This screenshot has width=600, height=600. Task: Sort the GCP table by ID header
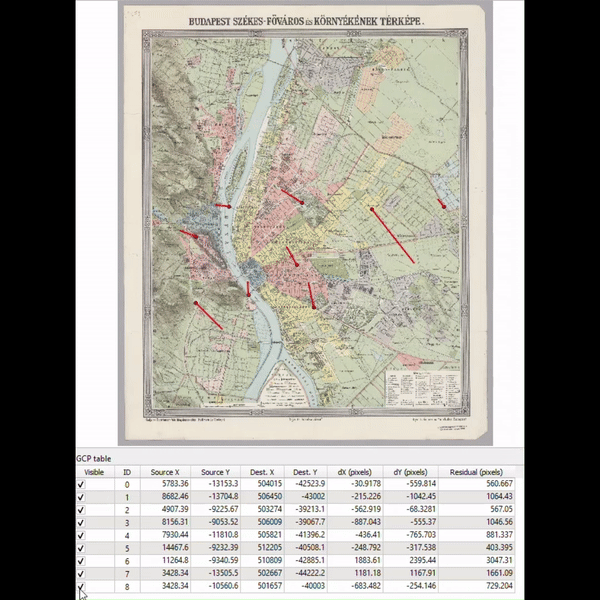[127, 472]
